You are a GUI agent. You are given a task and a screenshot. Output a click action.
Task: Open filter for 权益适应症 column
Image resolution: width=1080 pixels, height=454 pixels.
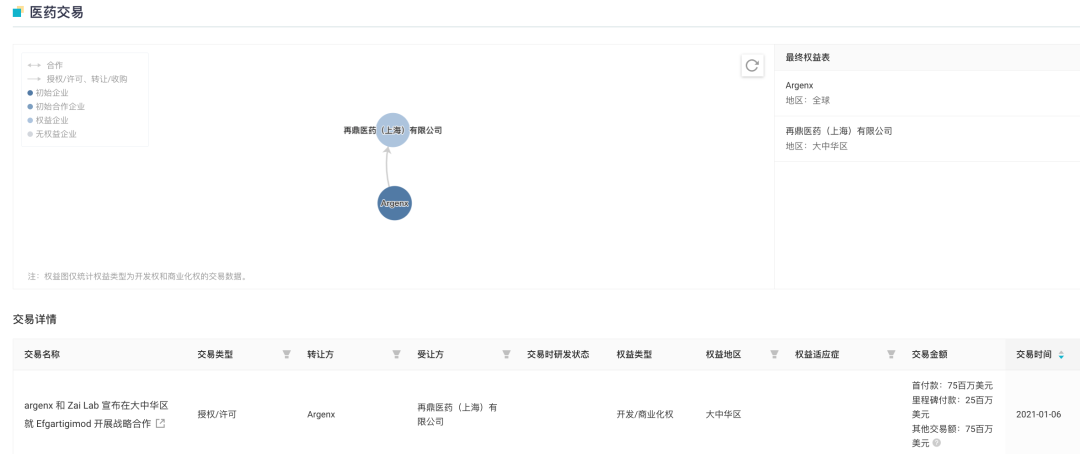pyautogui.click(x=891, y=354)
